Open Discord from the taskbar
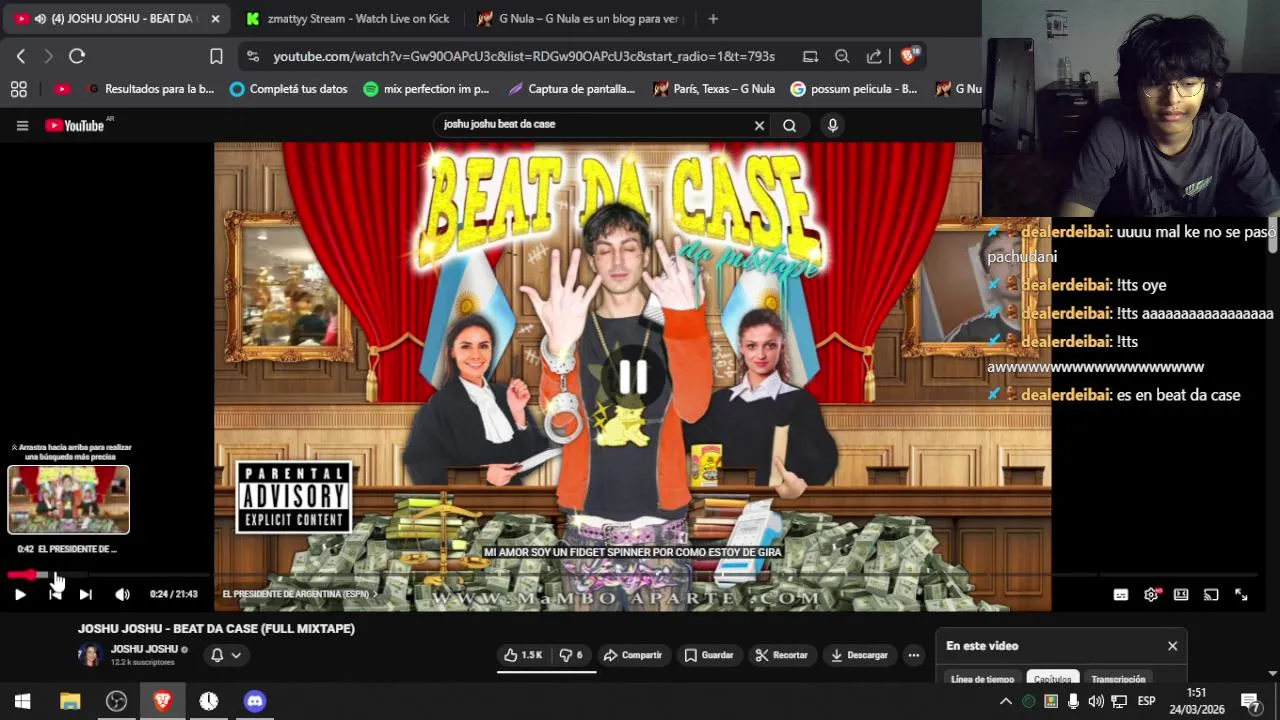Viewport: 1280px width, 720px height. tap(255, 701)
